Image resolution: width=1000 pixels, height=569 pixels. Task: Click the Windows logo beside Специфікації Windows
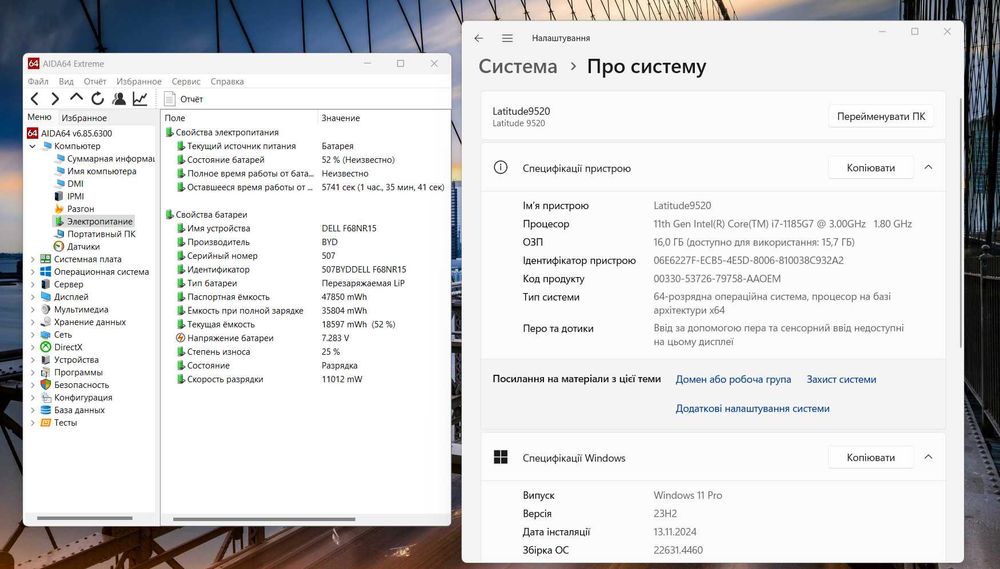(501, 457)
